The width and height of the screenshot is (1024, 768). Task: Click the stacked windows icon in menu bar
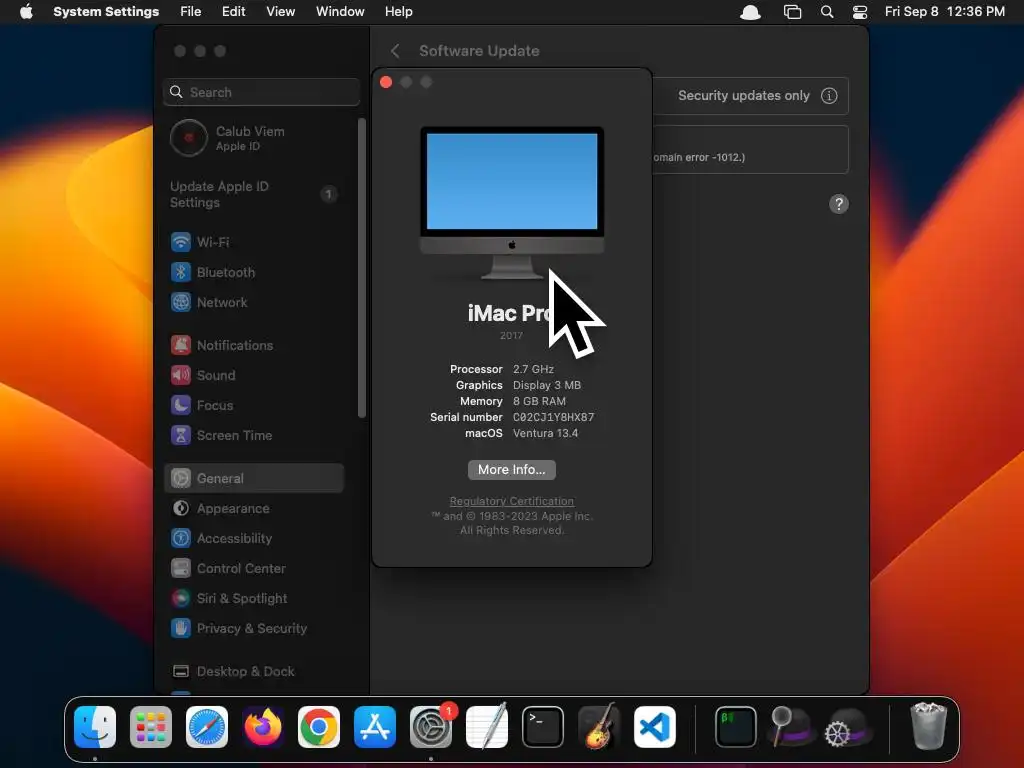pos(792,12)
